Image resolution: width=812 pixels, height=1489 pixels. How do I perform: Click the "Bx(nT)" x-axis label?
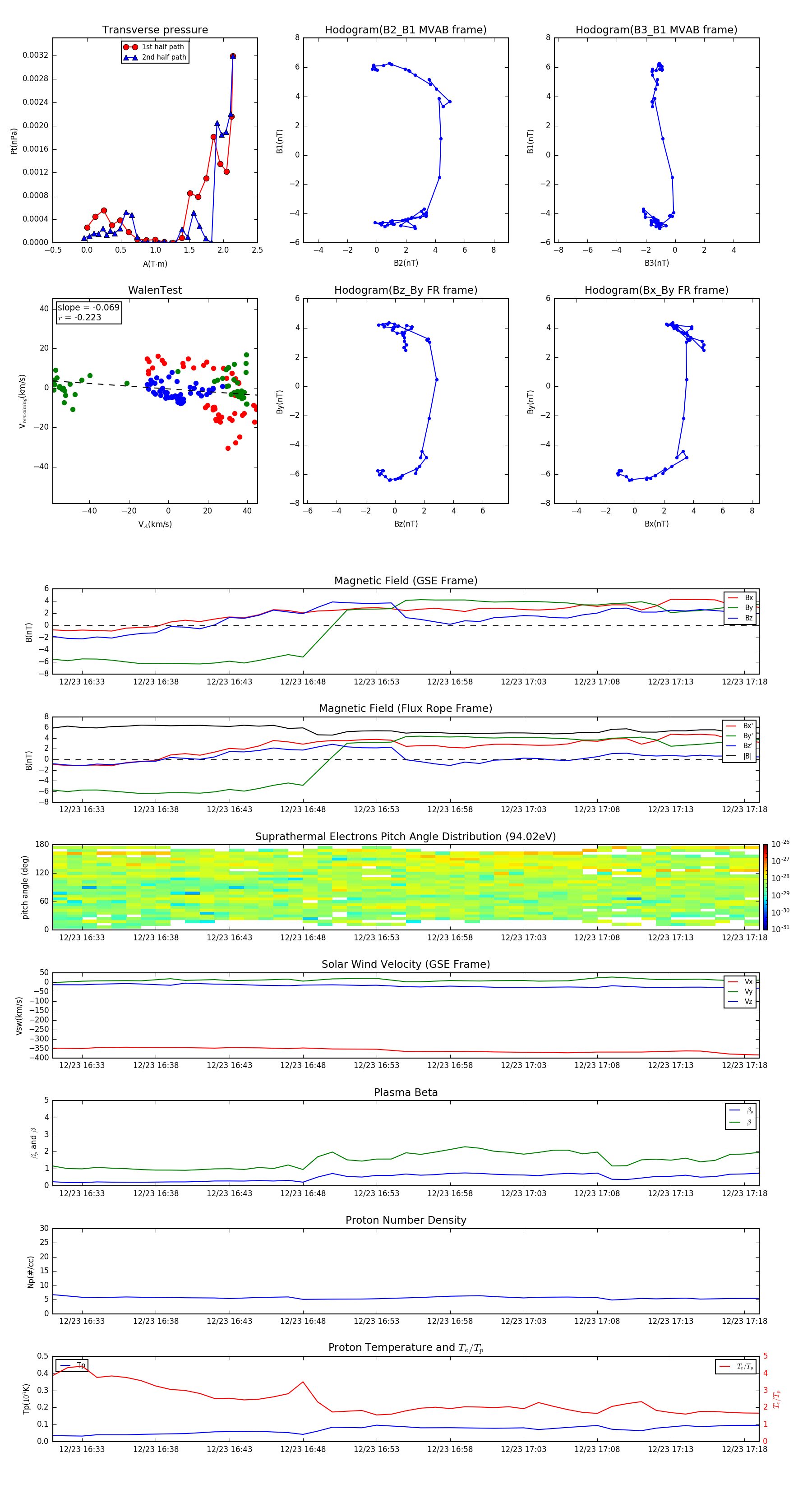(x=656, y=524)
